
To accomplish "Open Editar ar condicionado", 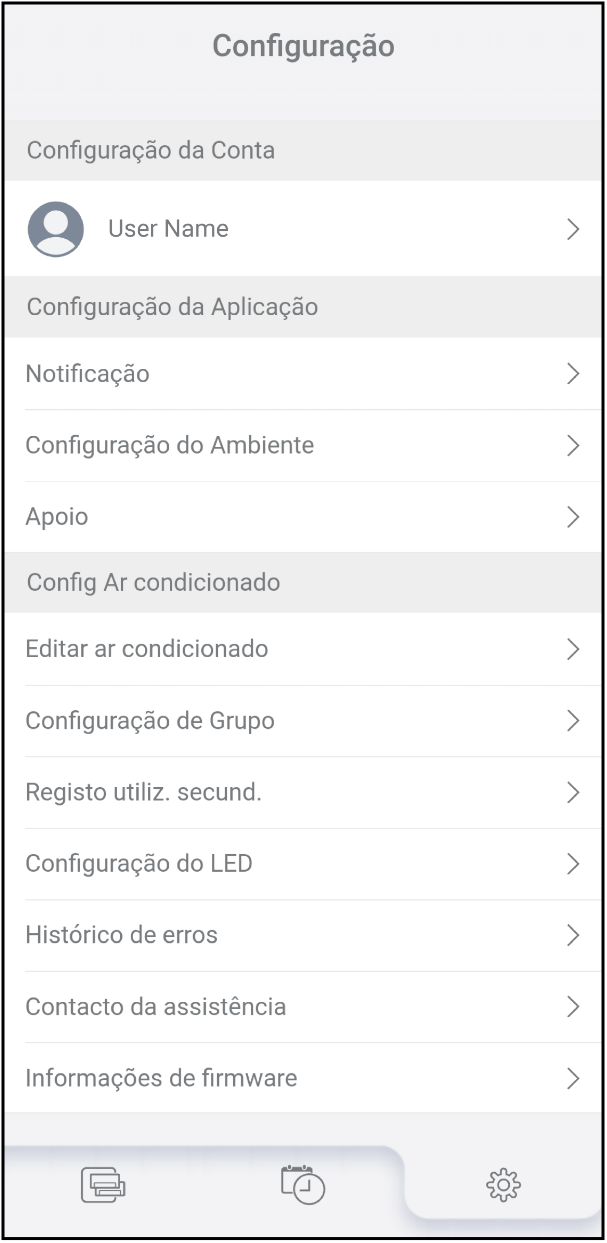I will (147, 649).
